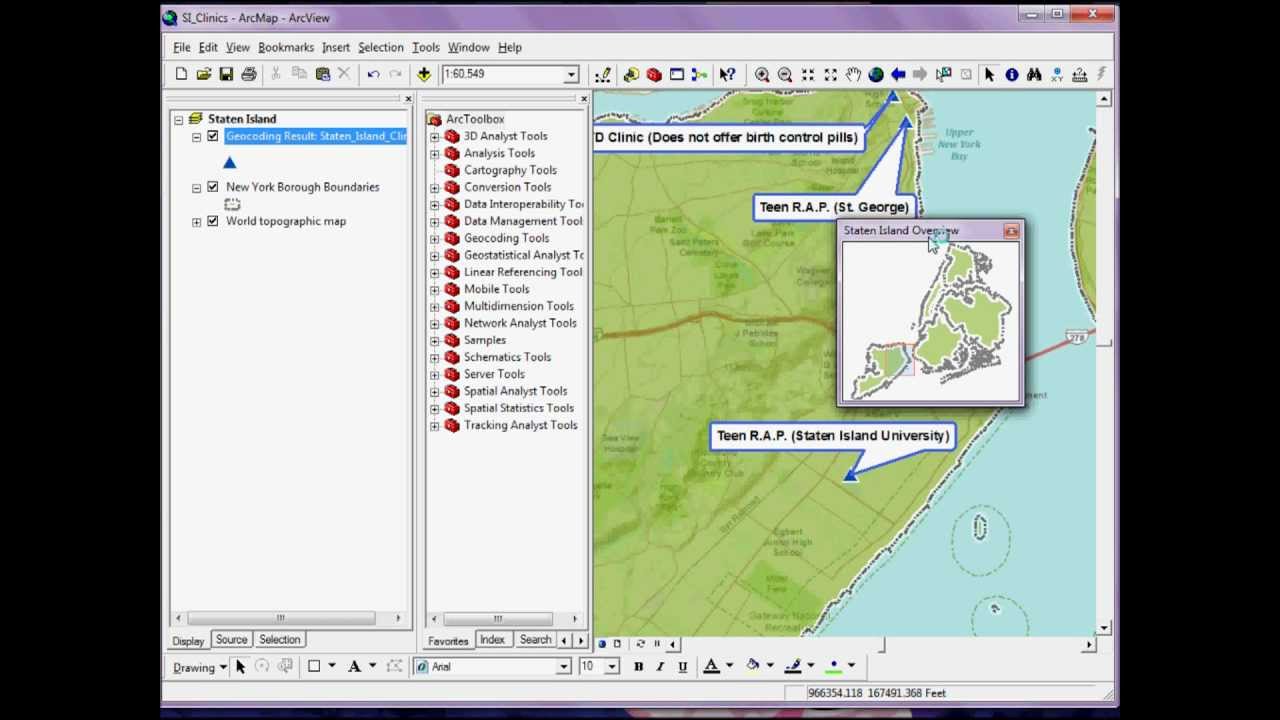Click the Staten Island Overview map thumbnail
1280x720 pixels.
click(930, 322)
